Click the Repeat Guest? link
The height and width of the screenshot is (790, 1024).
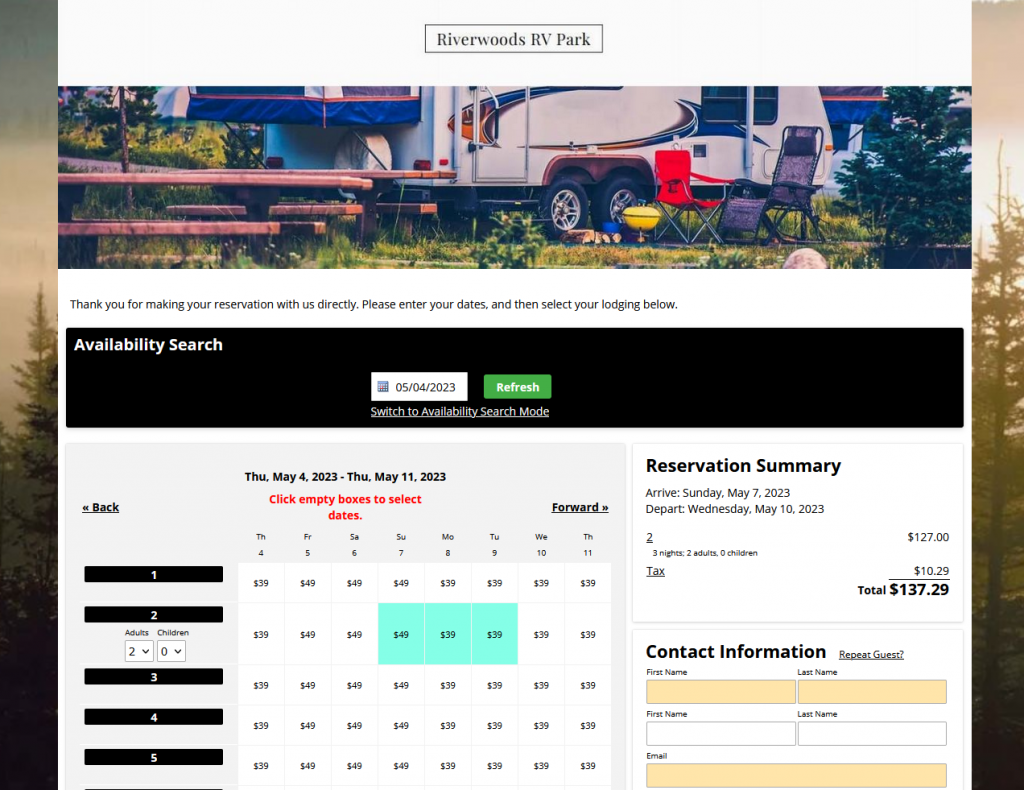click(871, 654)
